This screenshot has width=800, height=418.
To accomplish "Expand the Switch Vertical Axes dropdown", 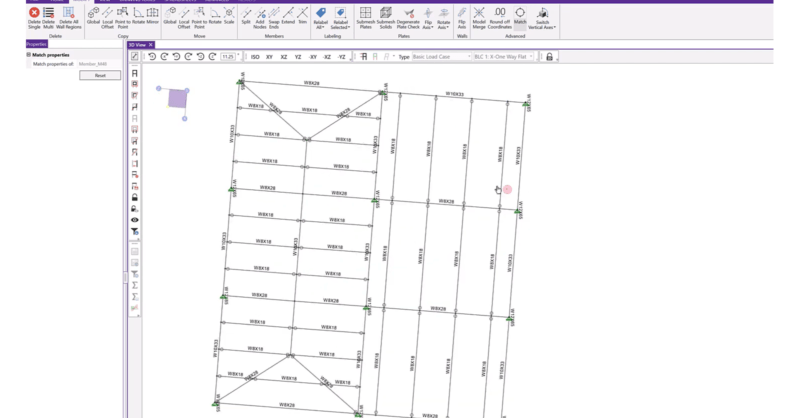I will pos(543,20).
